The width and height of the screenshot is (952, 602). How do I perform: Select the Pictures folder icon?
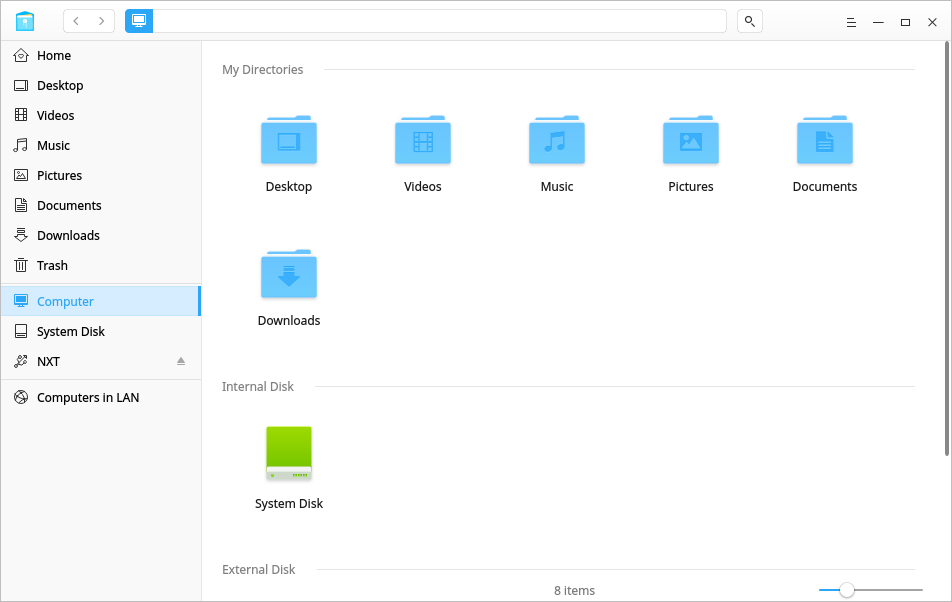click(x=691, y=140)
